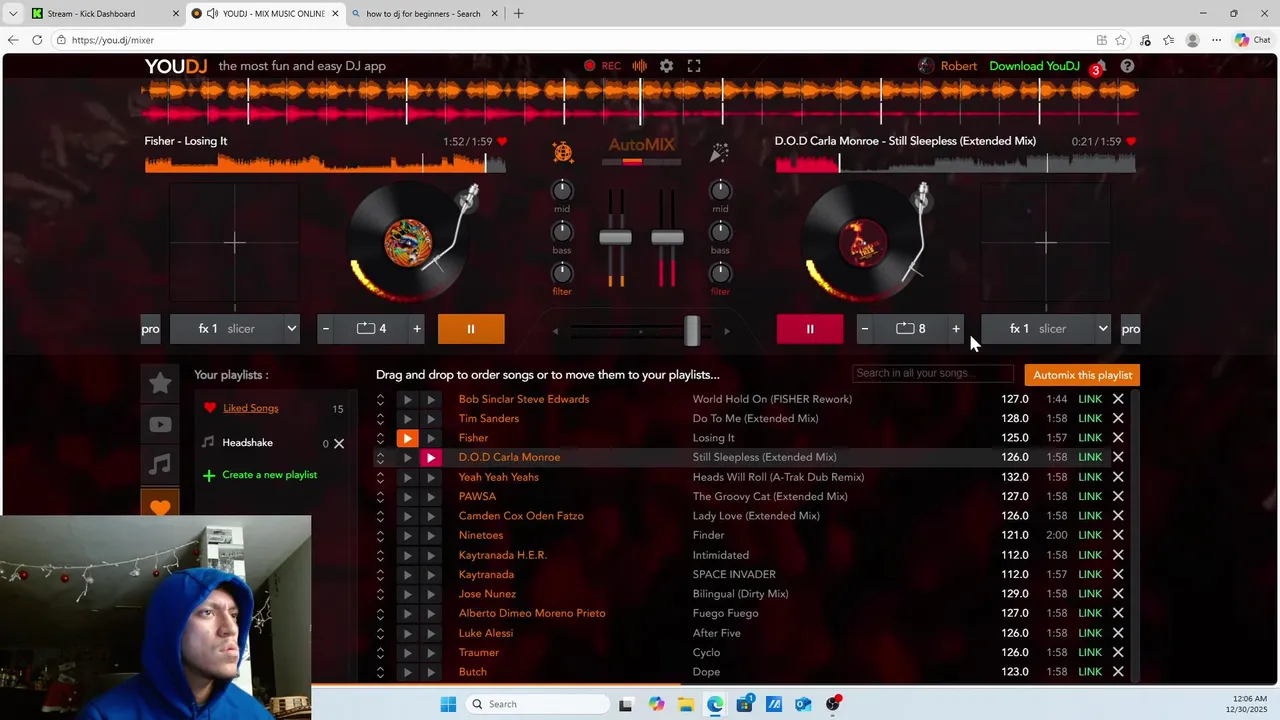1280x720 pixels.
Task: Unlike Still Sleepless deck heart
Action: tap(1131, 142)
